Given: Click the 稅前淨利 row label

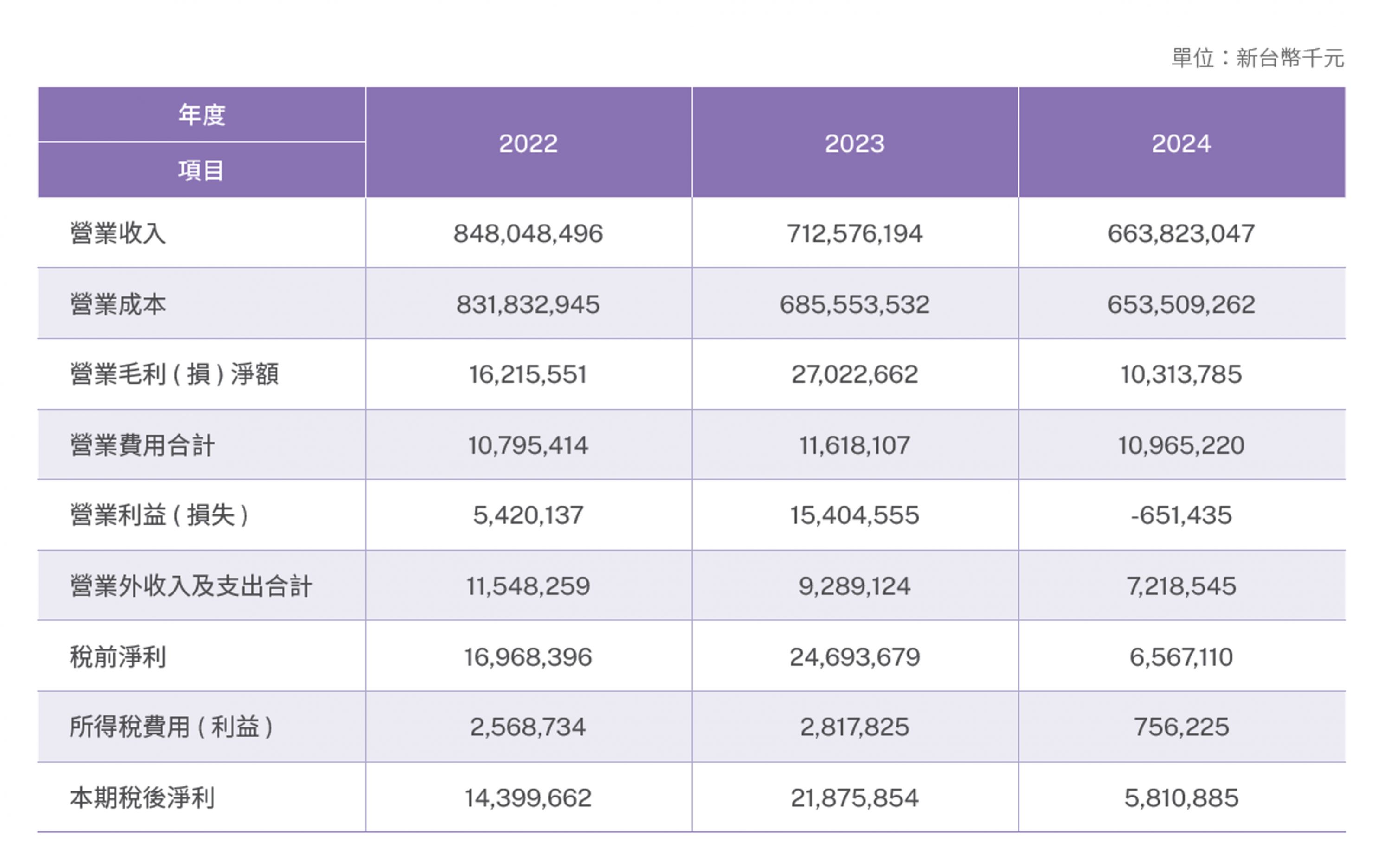Looking at the screenshot, I should coord(118,657).
